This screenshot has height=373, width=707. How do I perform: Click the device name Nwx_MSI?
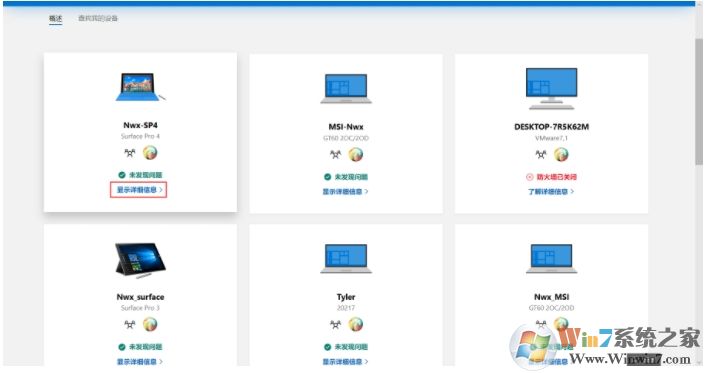click(x=551, y=297)
